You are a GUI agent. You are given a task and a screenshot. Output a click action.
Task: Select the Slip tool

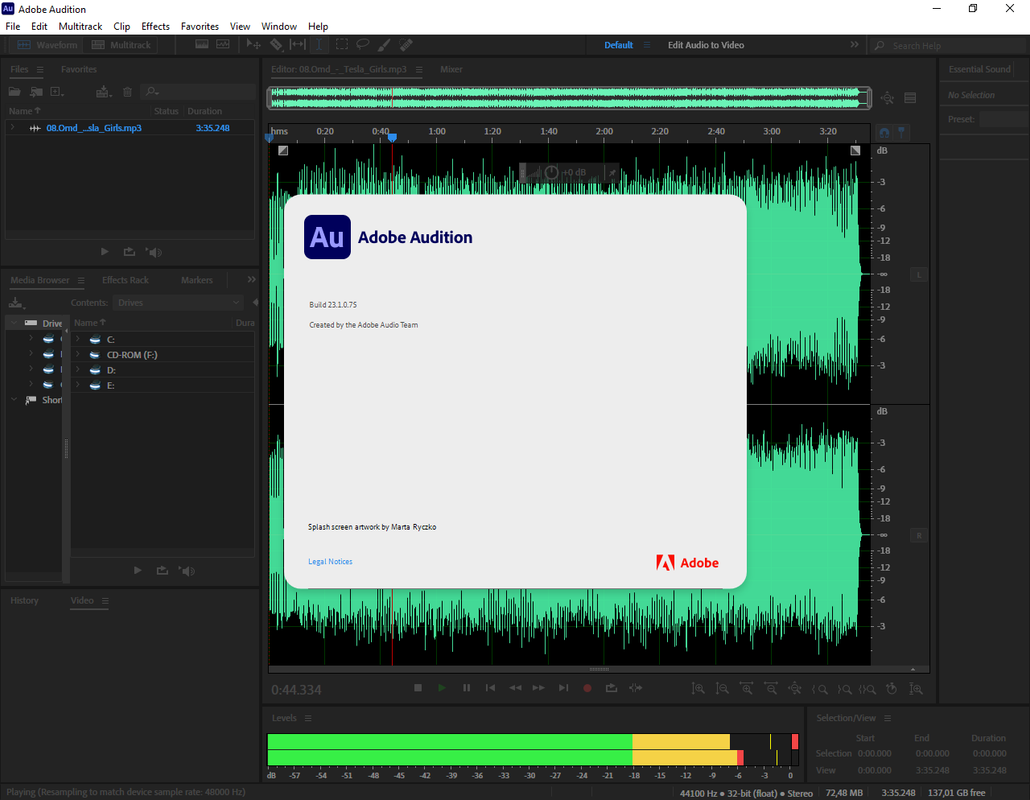tap(298, 45)
